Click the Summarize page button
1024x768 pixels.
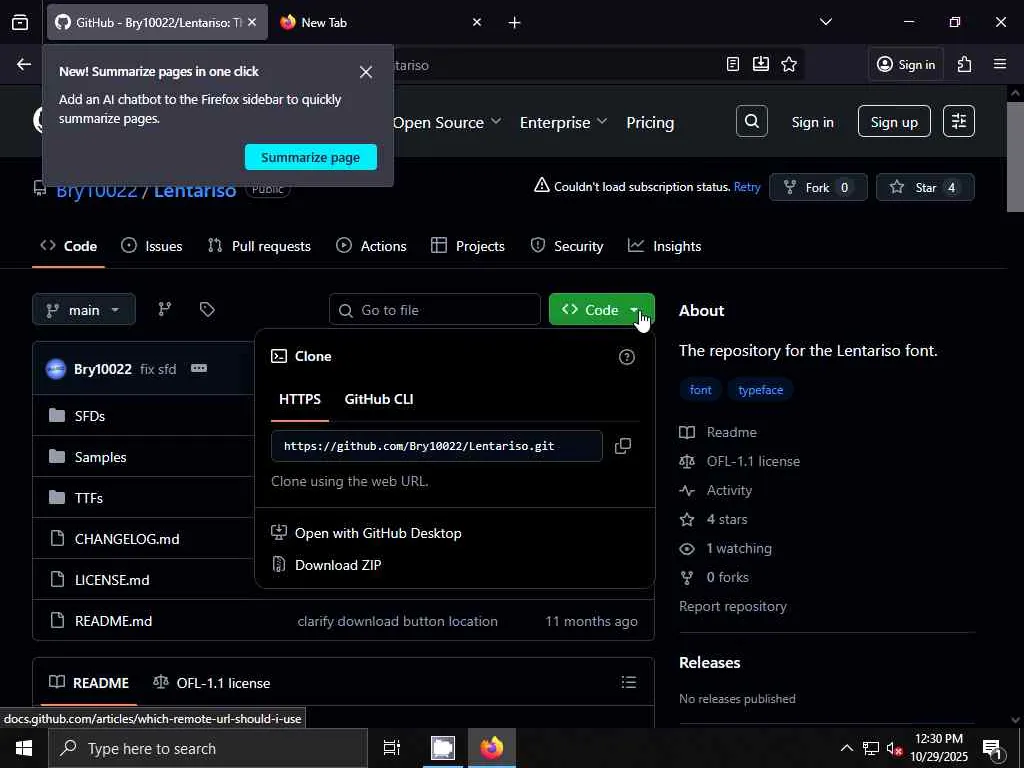coord(311,157)
